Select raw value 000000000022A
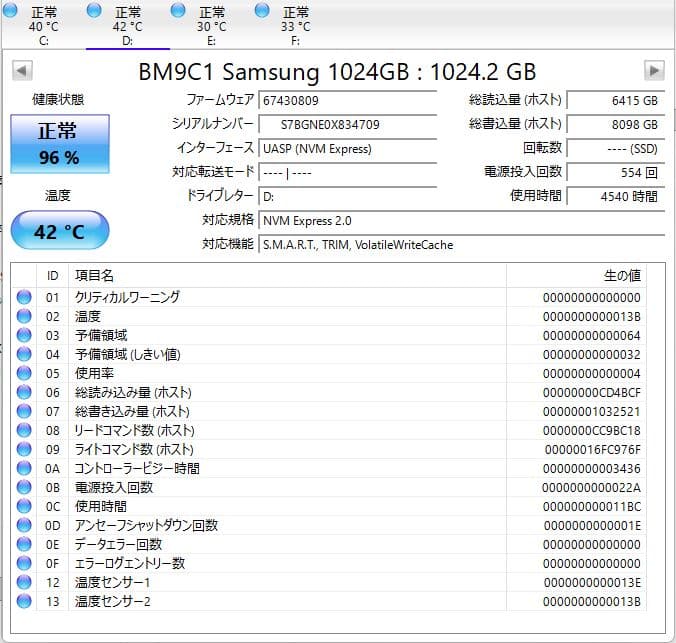 [x=592, y=487]
